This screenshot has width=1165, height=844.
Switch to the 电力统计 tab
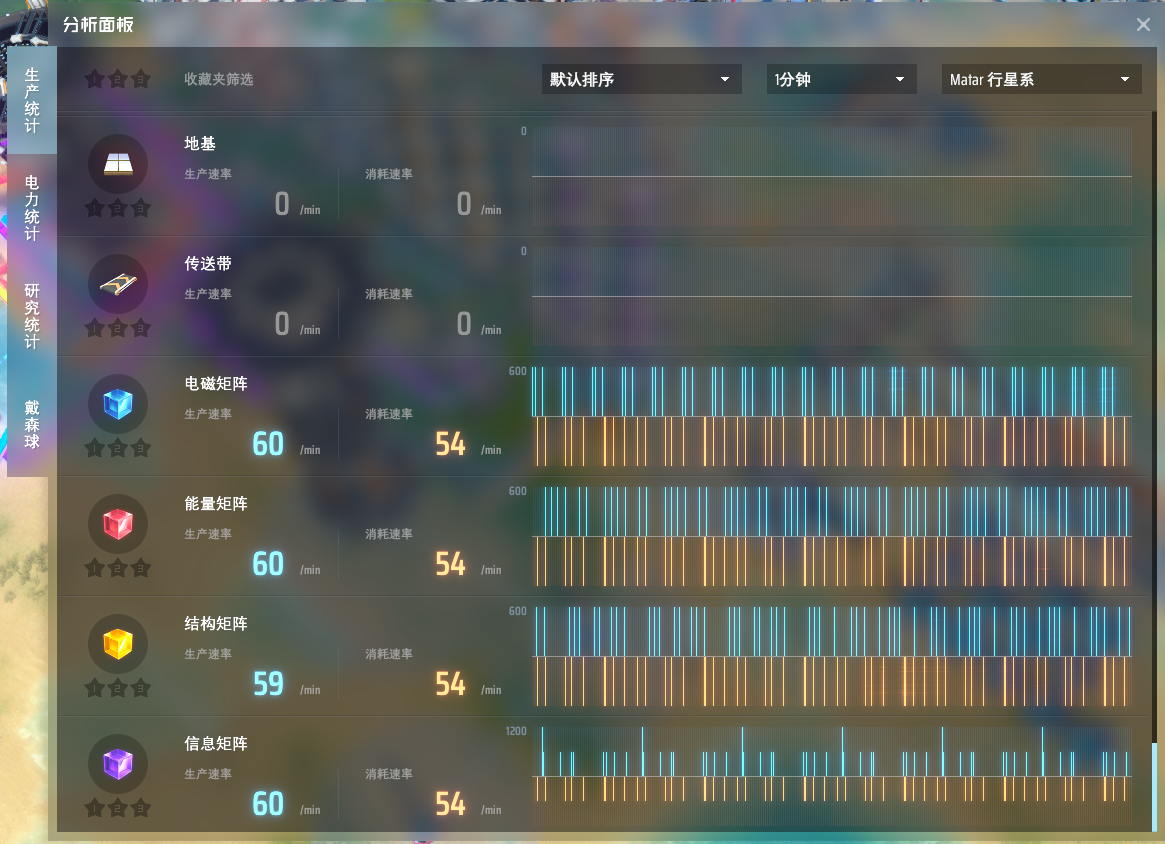32,208
